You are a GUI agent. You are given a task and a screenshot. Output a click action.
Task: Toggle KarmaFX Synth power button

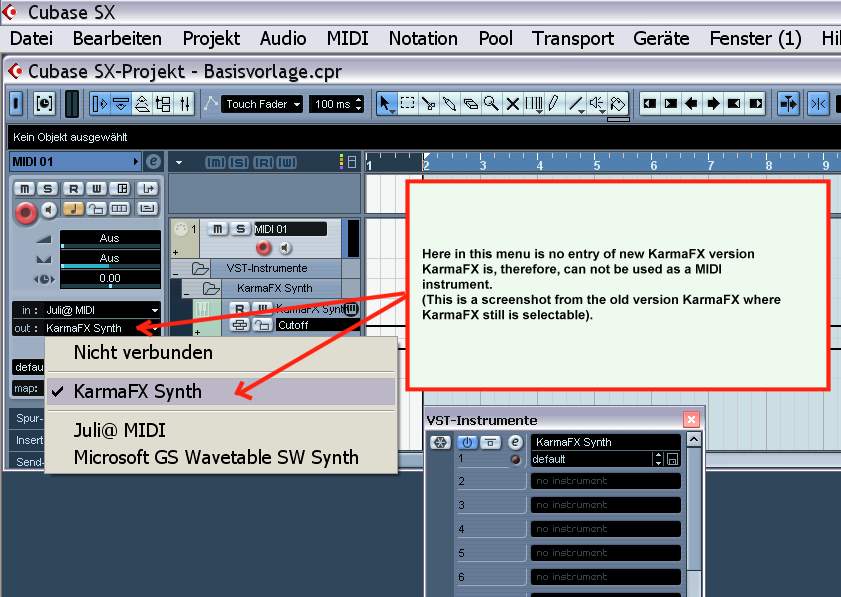click(467, 443)
